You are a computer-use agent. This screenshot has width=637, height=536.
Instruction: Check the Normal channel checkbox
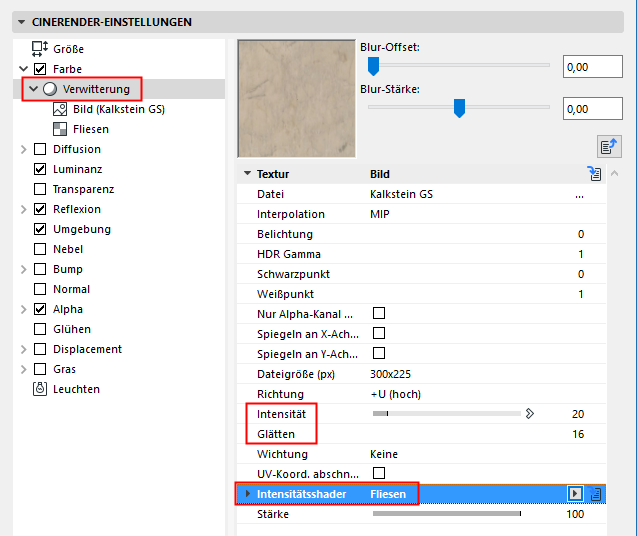coord(40,289)
